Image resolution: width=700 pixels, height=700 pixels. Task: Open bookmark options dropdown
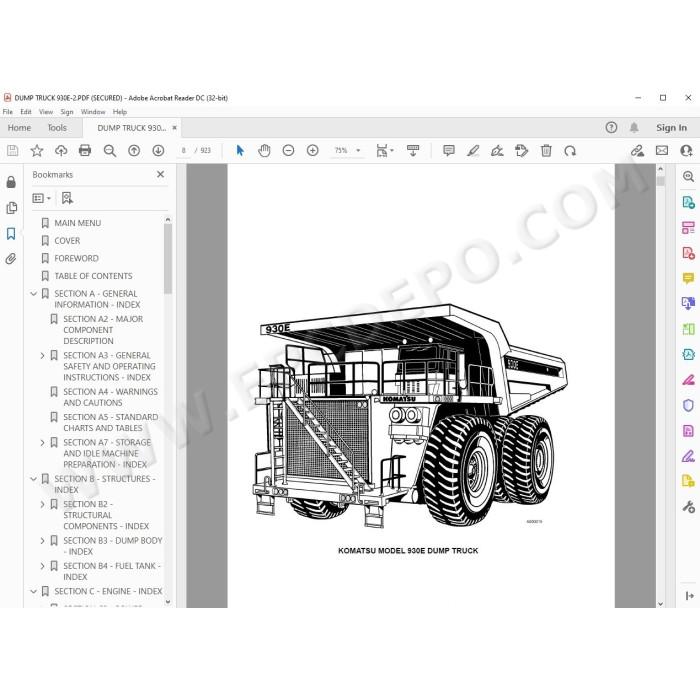click(42, 198)
